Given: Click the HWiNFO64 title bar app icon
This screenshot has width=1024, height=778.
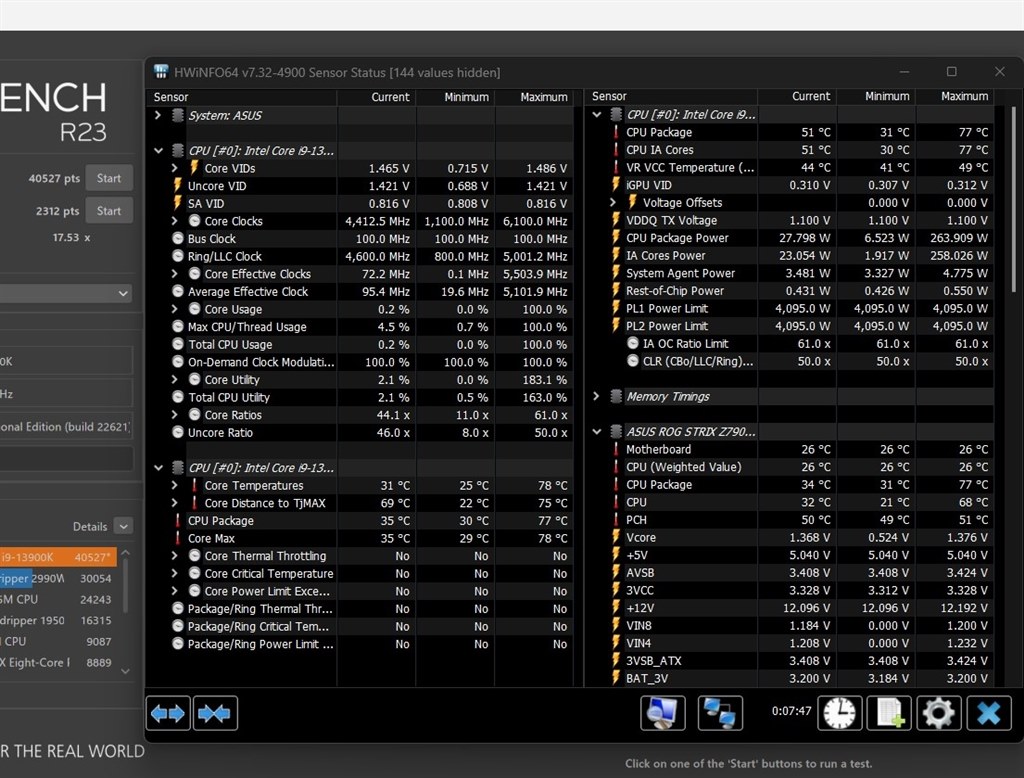Looking at the screenshot, I should (x=161, y=72).
